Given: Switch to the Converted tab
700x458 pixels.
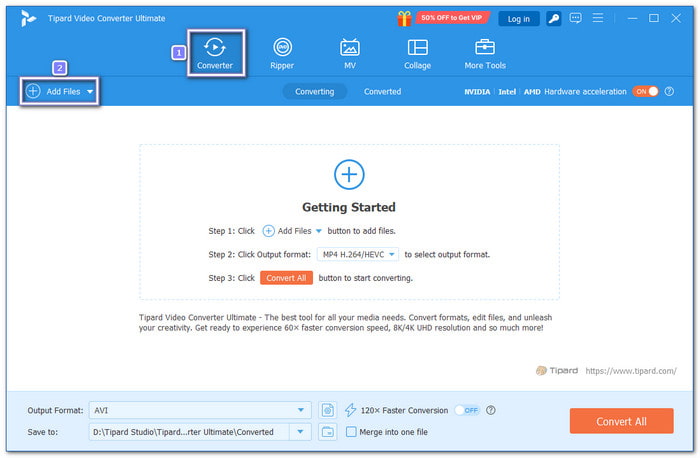Looking at the screenshot, I should pos(382,91).
